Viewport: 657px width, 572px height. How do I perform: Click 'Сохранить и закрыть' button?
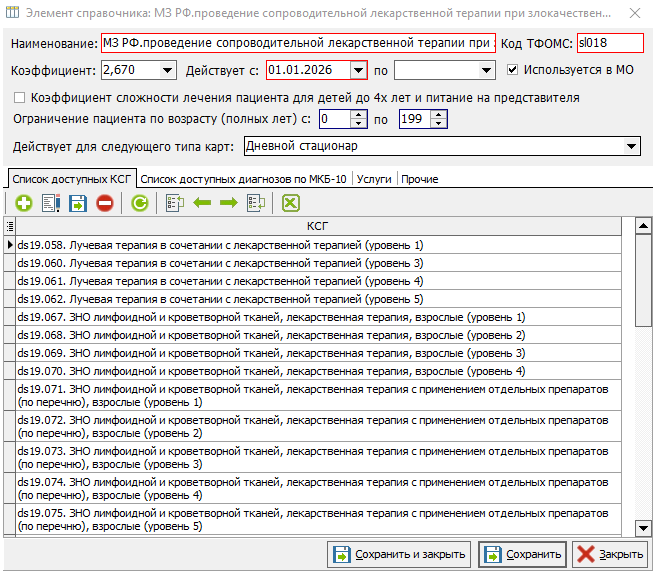pos(399,554)
